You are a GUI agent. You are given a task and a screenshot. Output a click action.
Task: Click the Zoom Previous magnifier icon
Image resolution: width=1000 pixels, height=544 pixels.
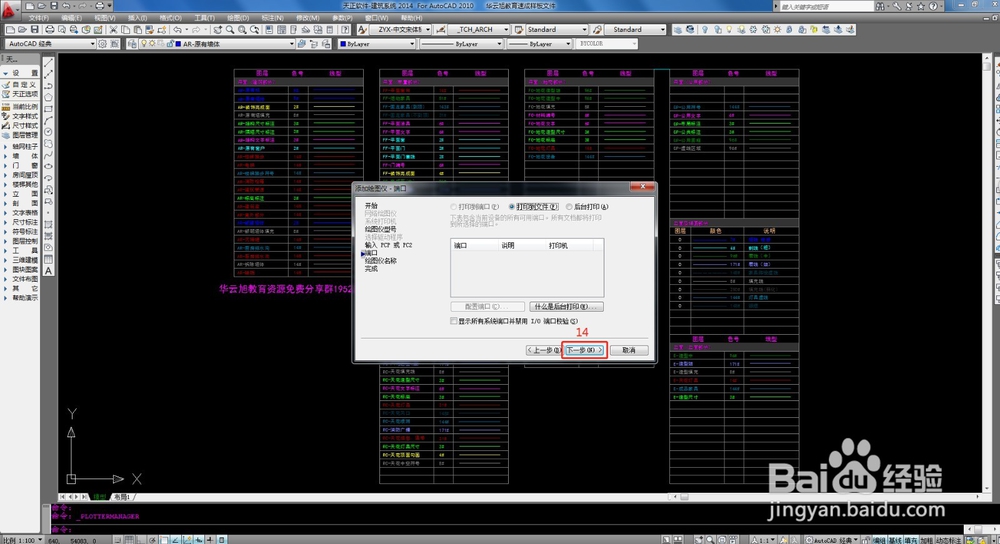tap(254, 30)
